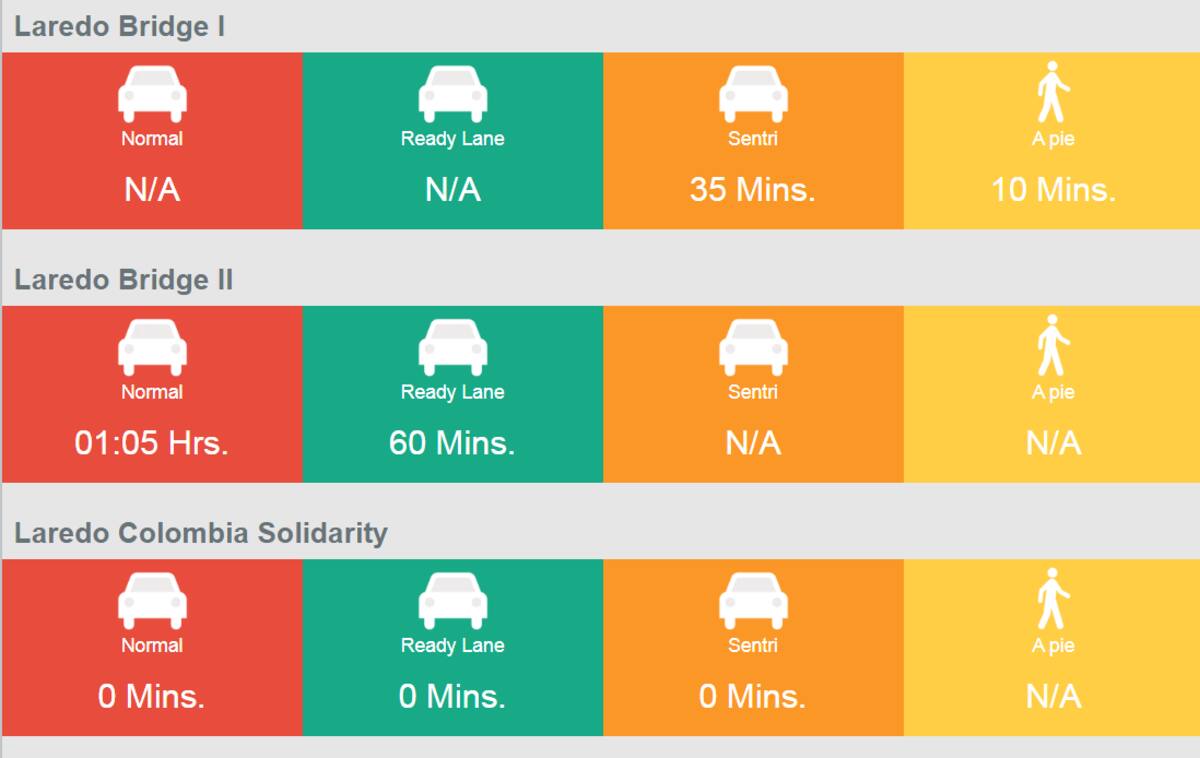Click the Normal car icon under Laredo Bridge I
The width and height of the screenshot is (1200, 758).
[152, 94]
